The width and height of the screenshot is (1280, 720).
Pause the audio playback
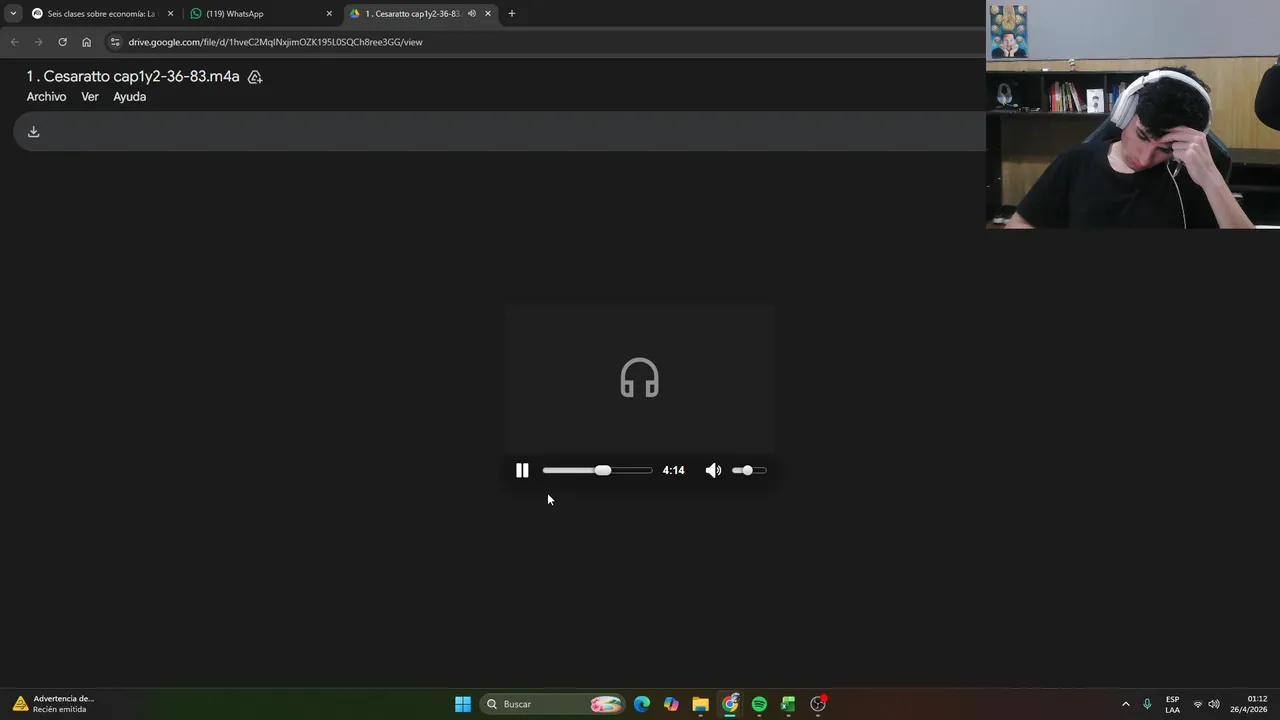coord(522,470)
